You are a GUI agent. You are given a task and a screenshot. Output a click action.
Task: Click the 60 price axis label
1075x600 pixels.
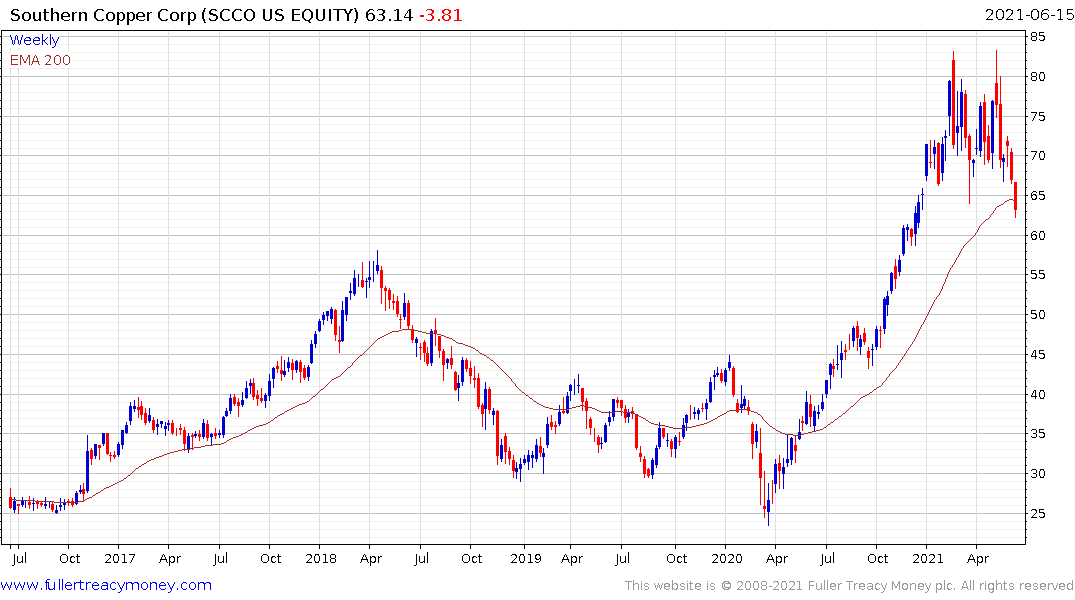point(1037,235)
